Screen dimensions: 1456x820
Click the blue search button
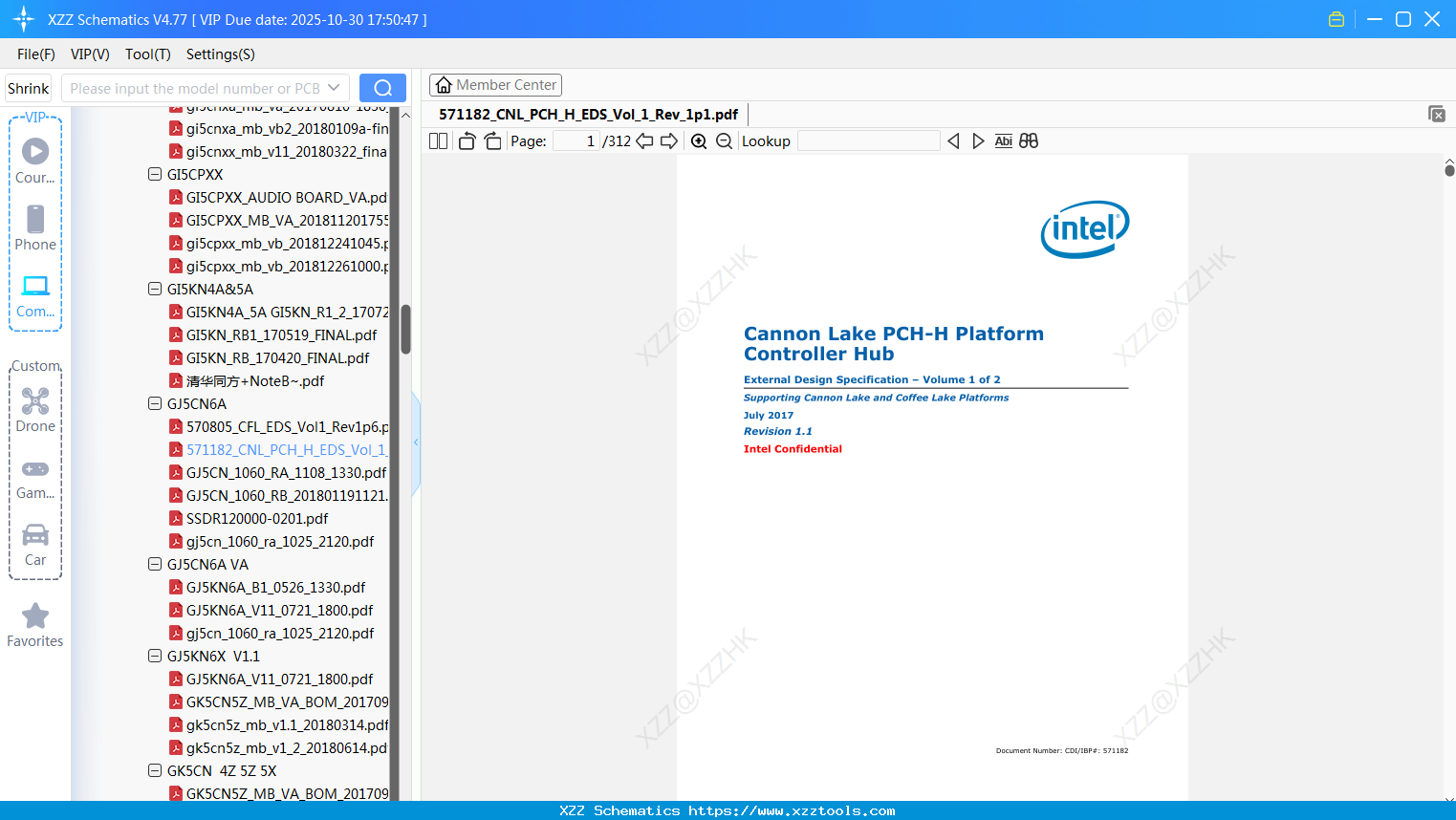382,88
